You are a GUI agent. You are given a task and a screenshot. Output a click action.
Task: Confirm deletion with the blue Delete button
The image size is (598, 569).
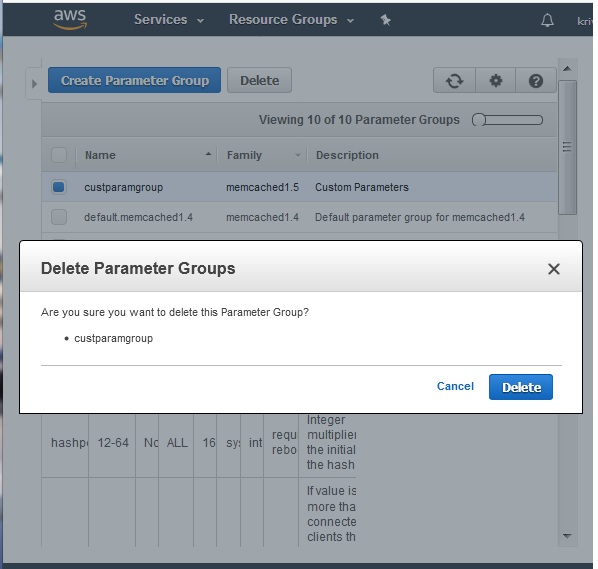(521, 387)
